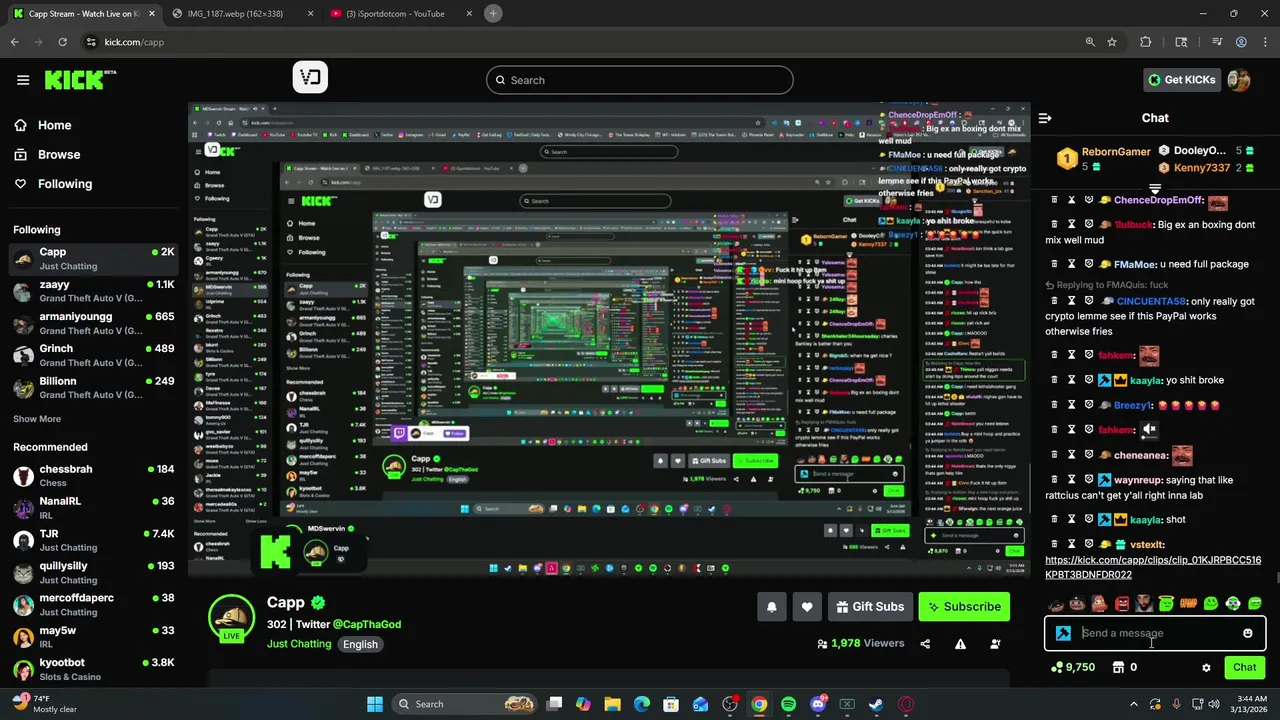Click the delete icon on 1lulbuck's message
The height and width of the screenshot is (720, 1280).
pos(1054,225)
